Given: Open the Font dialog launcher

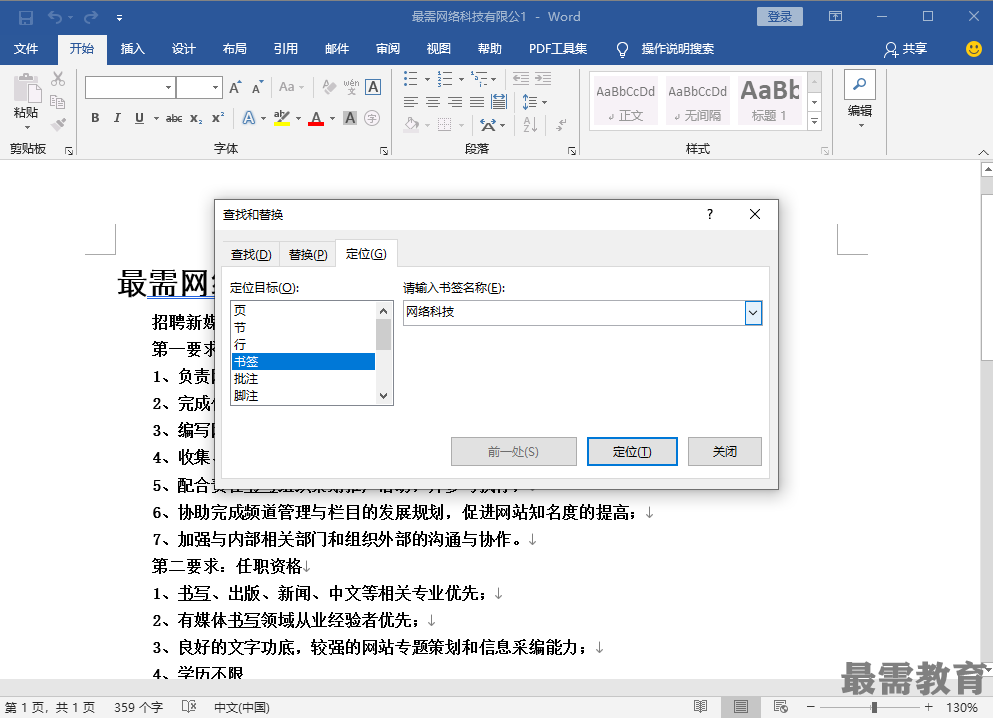Looking at the screenshot, I should pos(384,151).
